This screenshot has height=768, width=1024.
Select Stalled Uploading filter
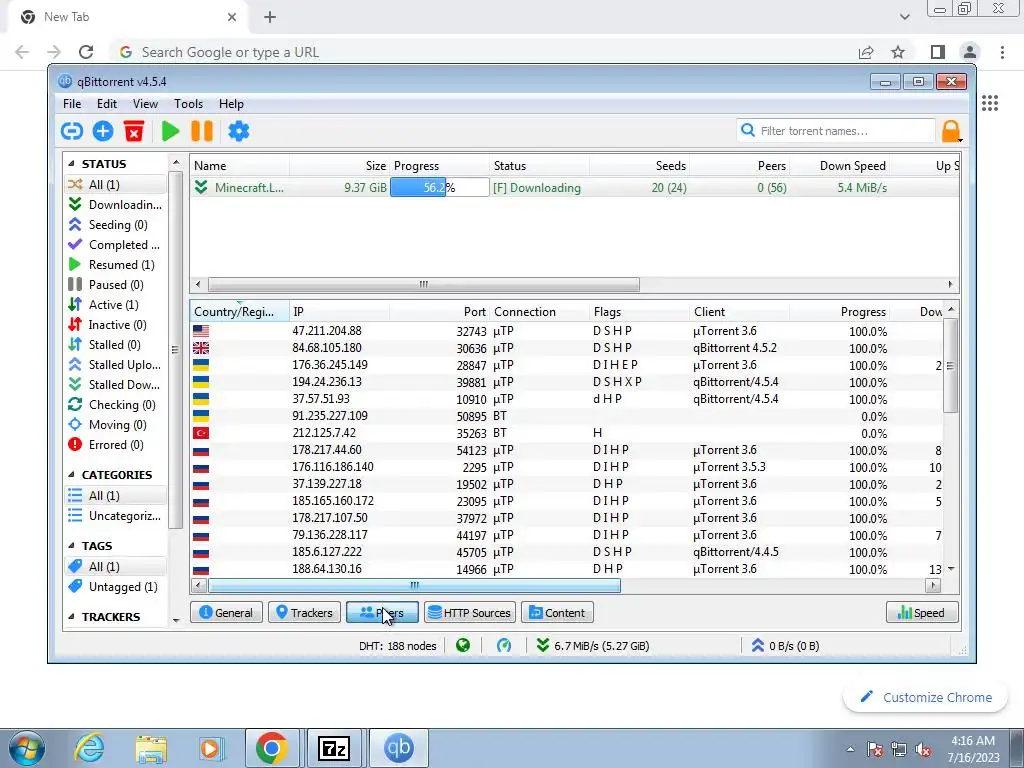point(115,364)
